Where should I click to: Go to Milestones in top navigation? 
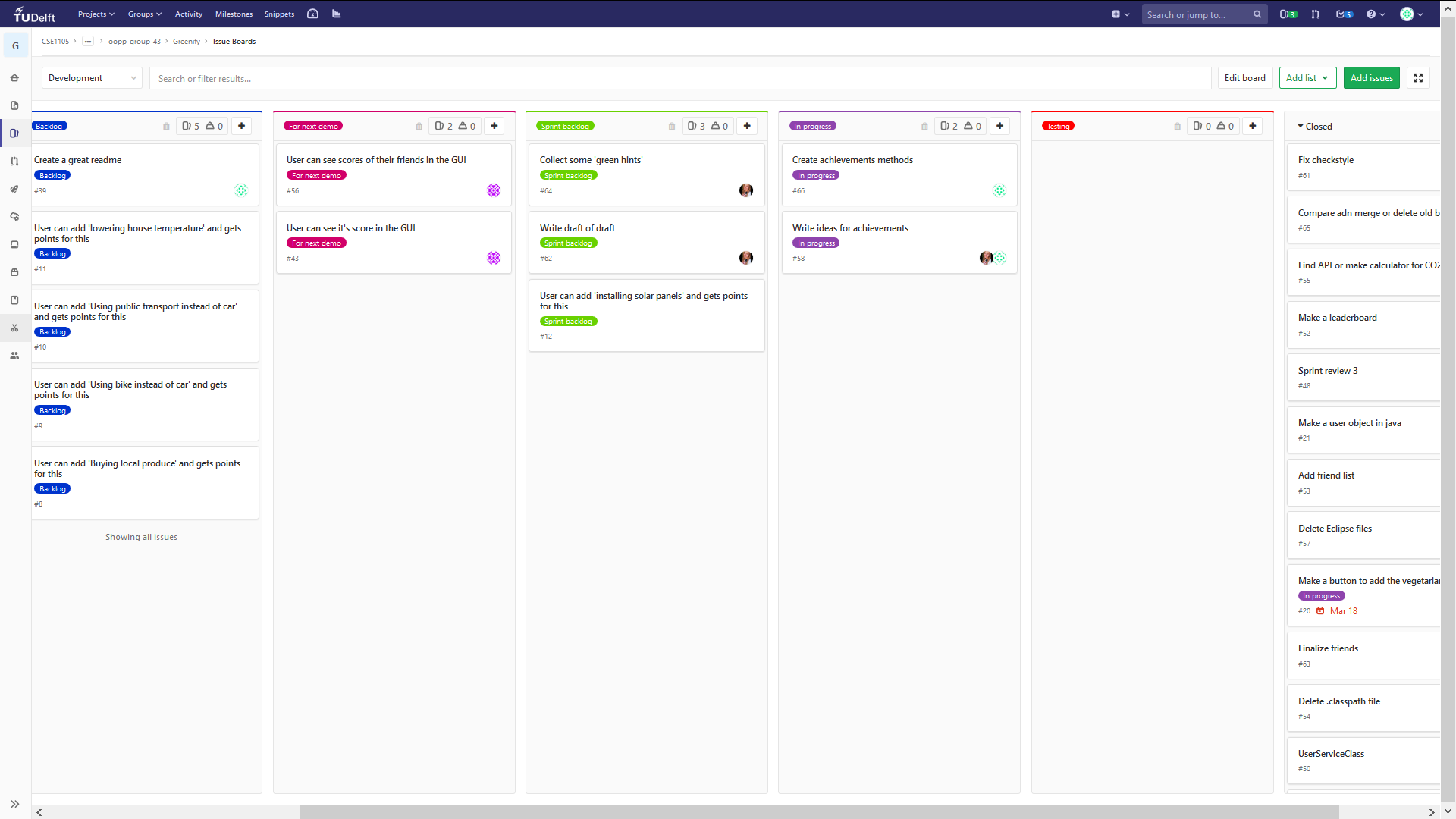234,14
